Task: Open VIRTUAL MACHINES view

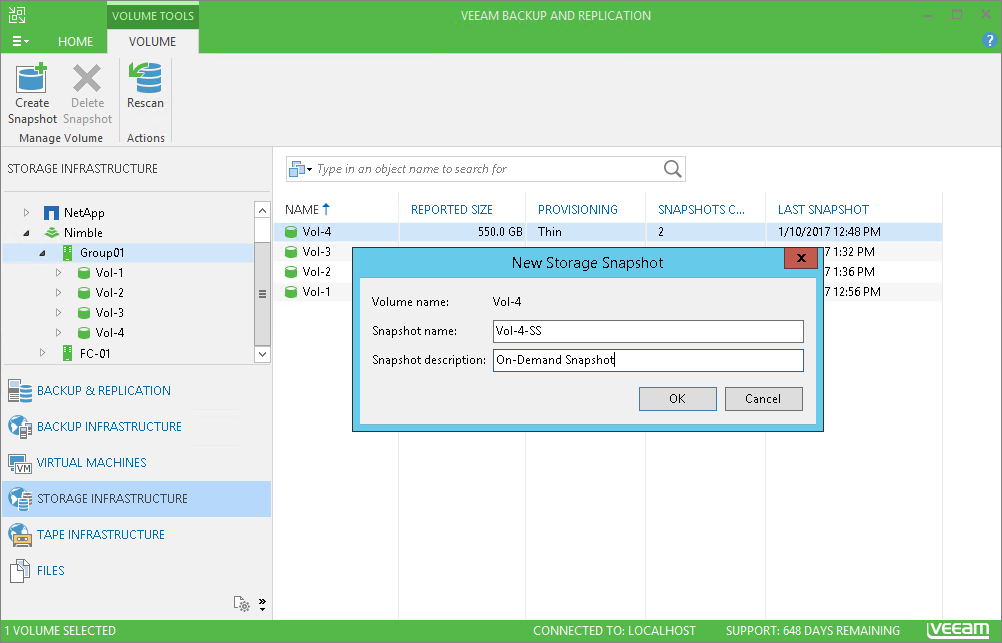Action: pos(91,463)
